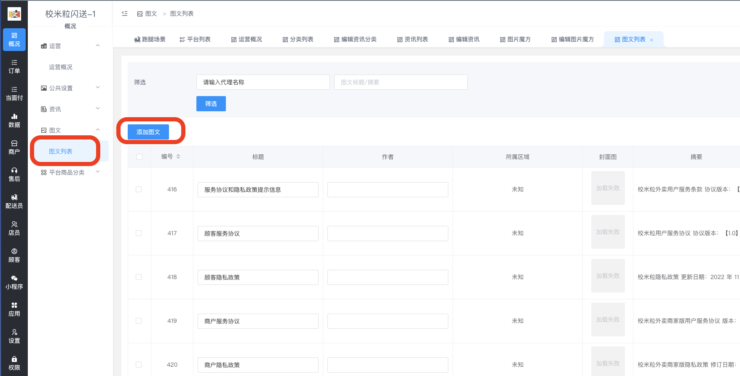Open 运营概况 in the side menu
This screenshot has height=376, width=740.
click(x=61, y=67)
